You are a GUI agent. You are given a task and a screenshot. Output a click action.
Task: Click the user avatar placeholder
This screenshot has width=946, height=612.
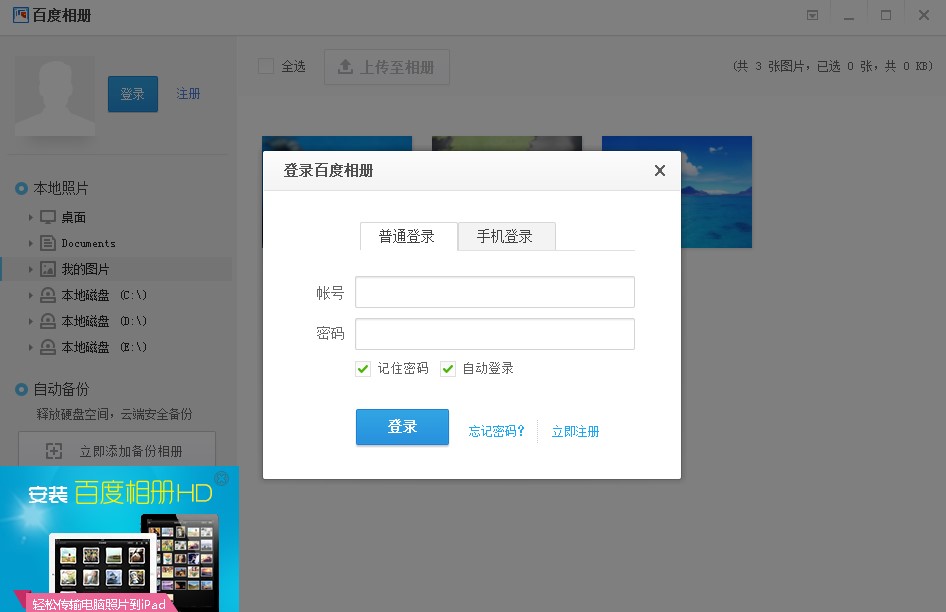point(55,96)
